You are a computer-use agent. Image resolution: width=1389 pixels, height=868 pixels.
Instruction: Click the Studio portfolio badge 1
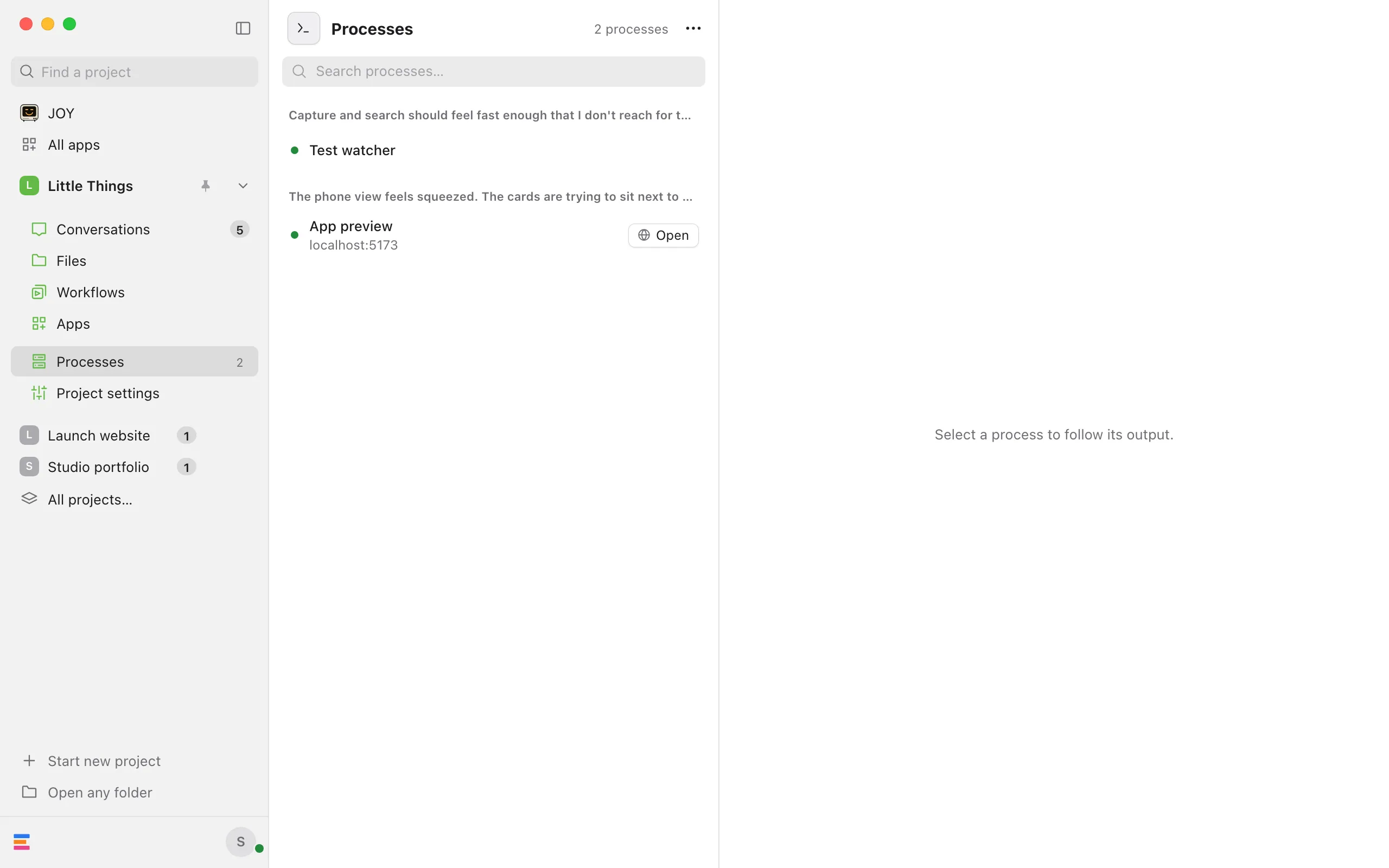[187, 467]
